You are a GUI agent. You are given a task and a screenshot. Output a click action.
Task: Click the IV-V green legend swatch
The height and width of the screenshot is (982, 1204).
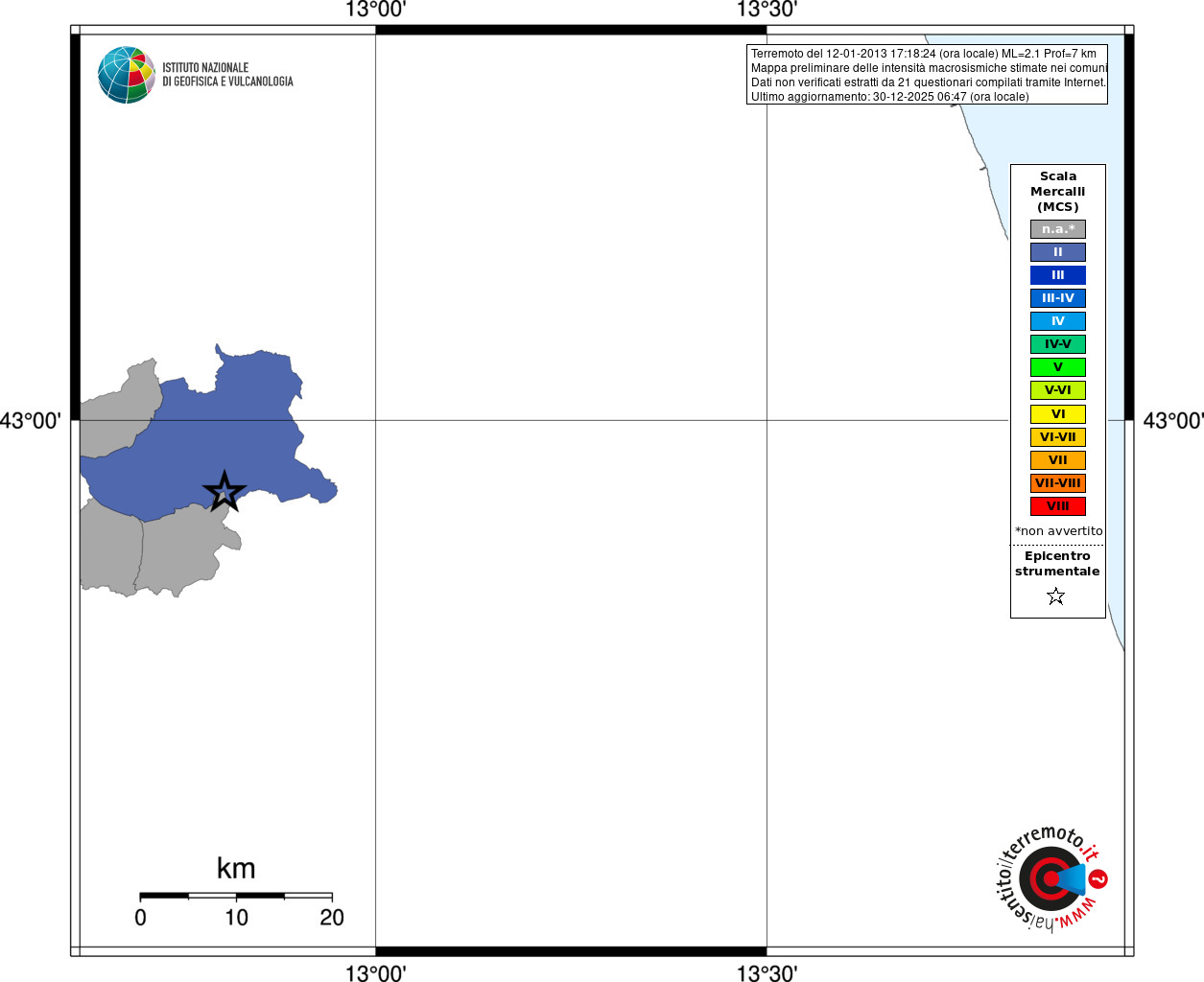coord(1058,344)
